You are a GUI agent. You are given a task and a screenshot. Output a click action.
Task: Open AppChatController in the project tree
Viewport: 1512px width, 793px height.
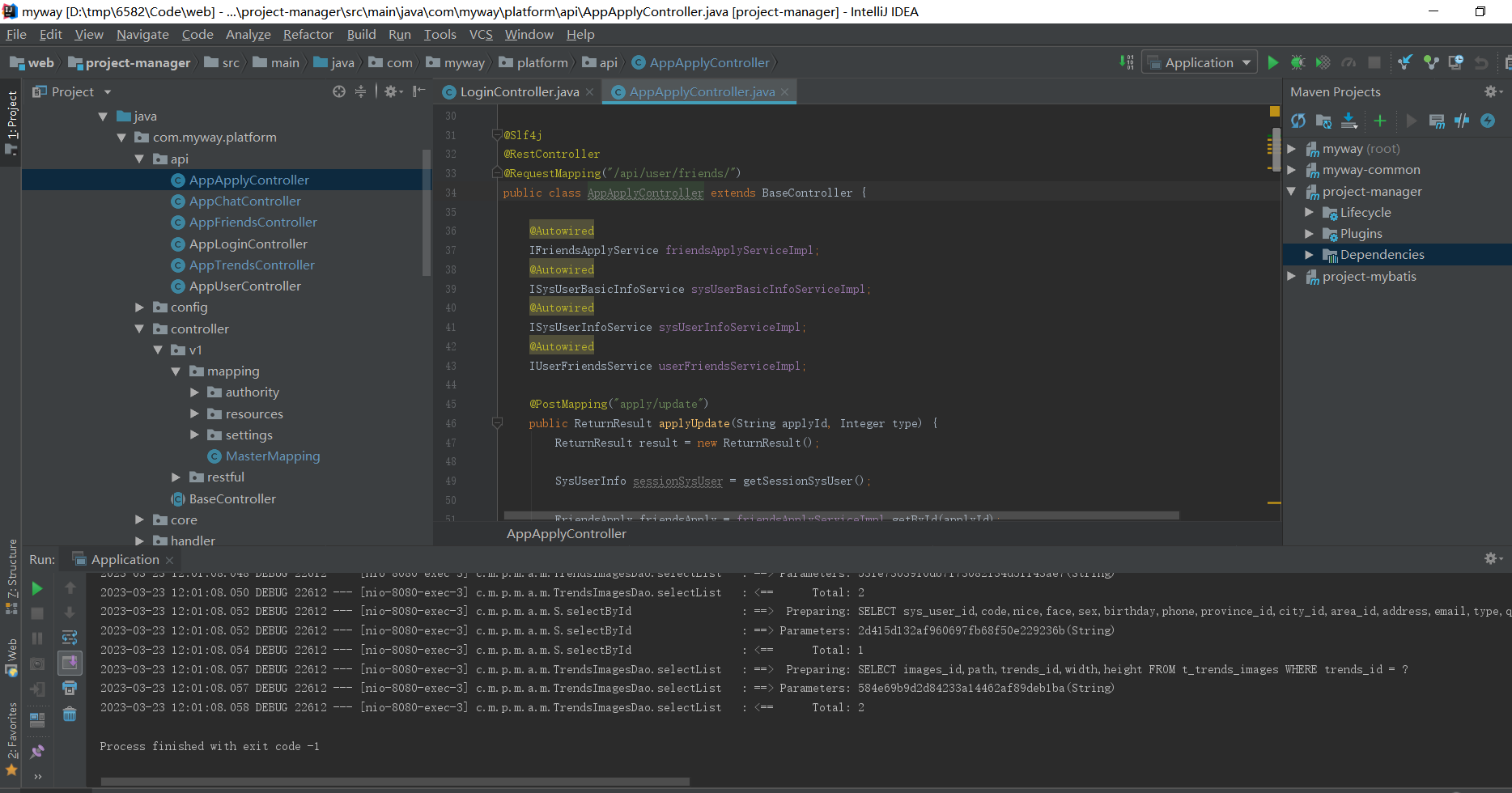tap(244, 201)
